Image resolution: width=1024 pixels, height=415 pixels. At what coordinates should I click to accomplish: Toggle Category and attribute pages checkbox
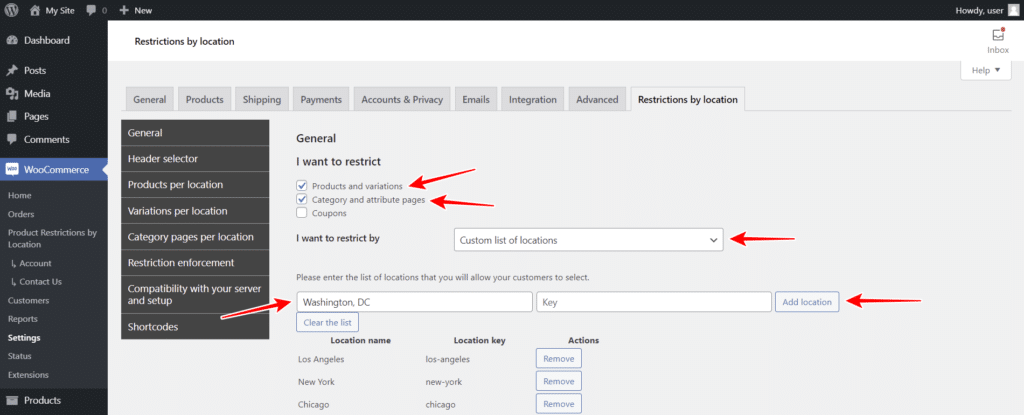click(x=302, y=200)
